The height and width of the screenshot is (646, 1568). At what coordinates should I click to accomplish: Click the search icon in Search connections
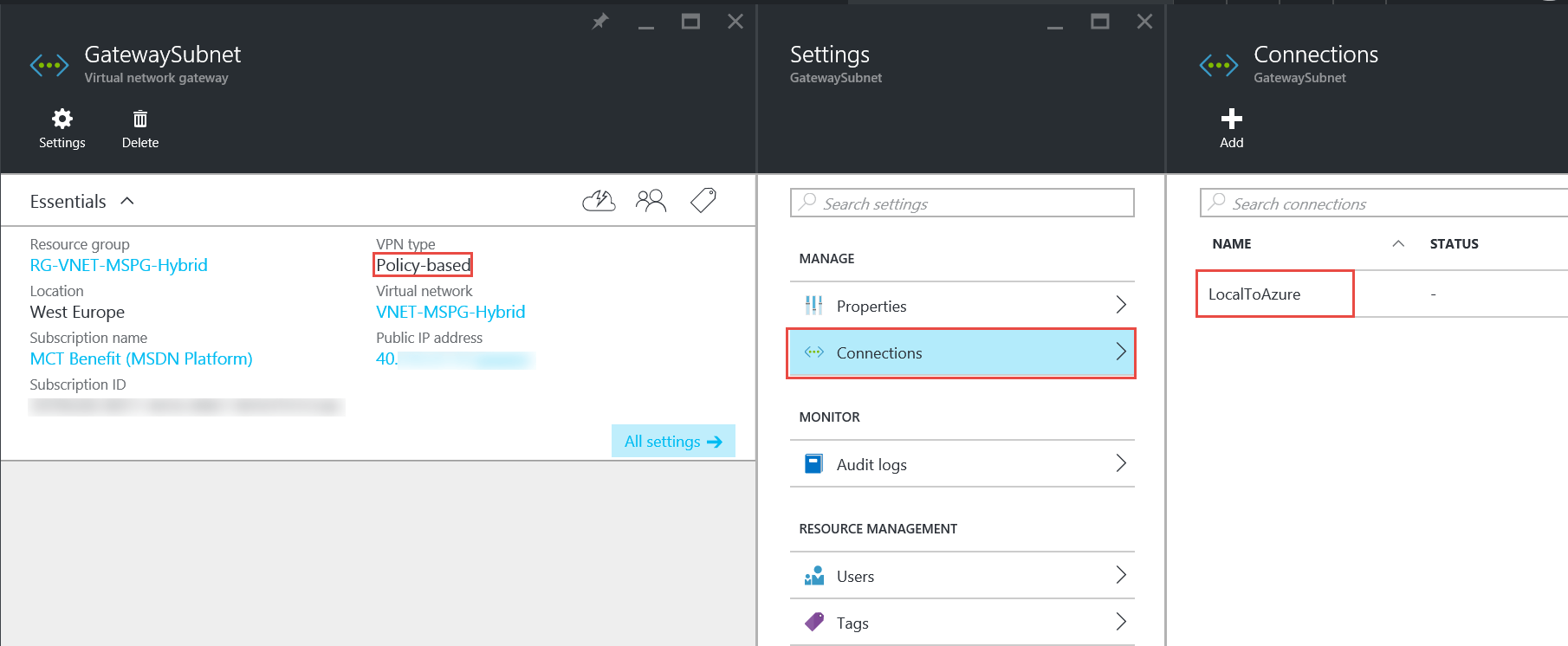(1217, 202)
